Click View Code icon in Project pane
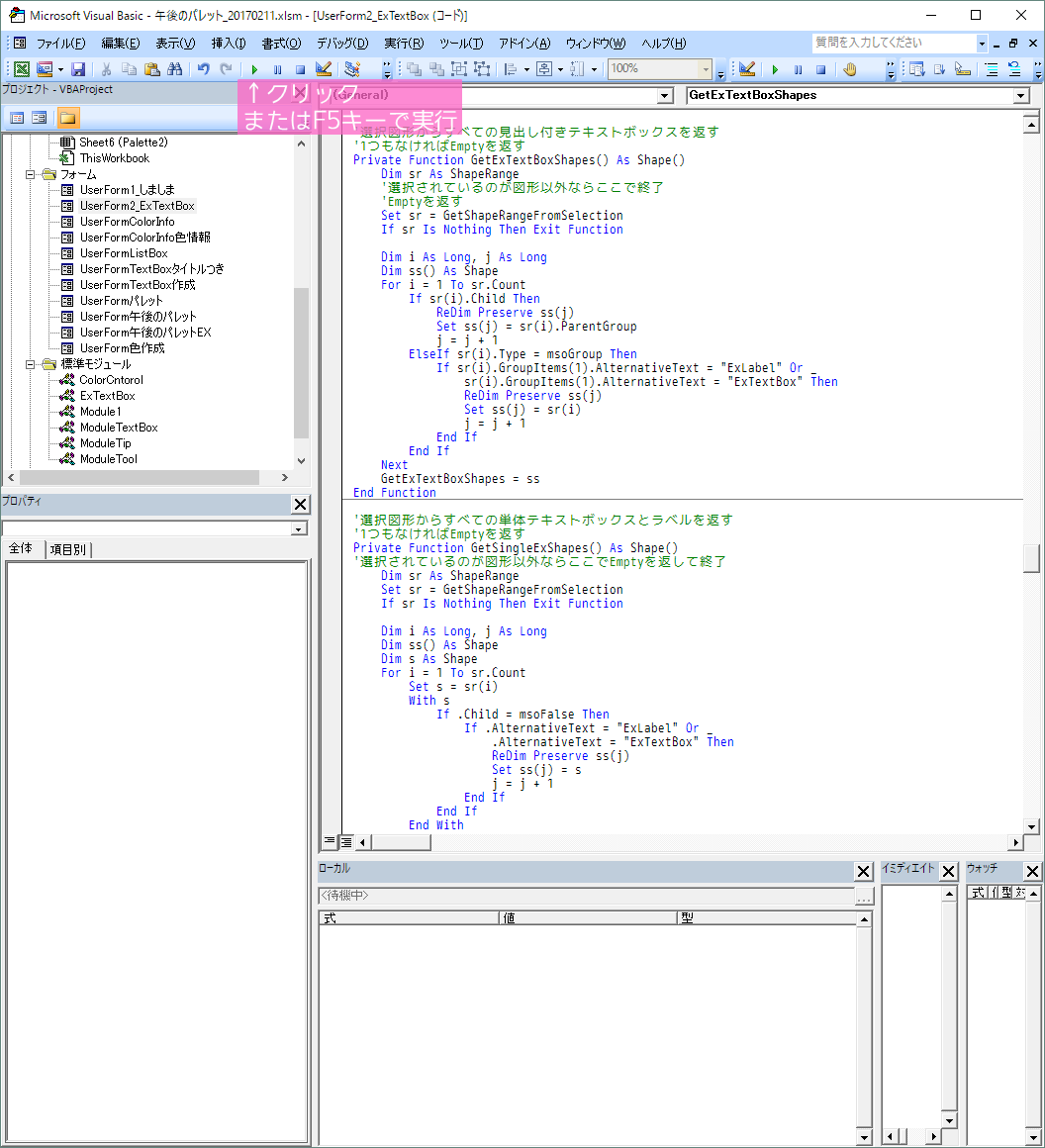 [x=17, y=118]
